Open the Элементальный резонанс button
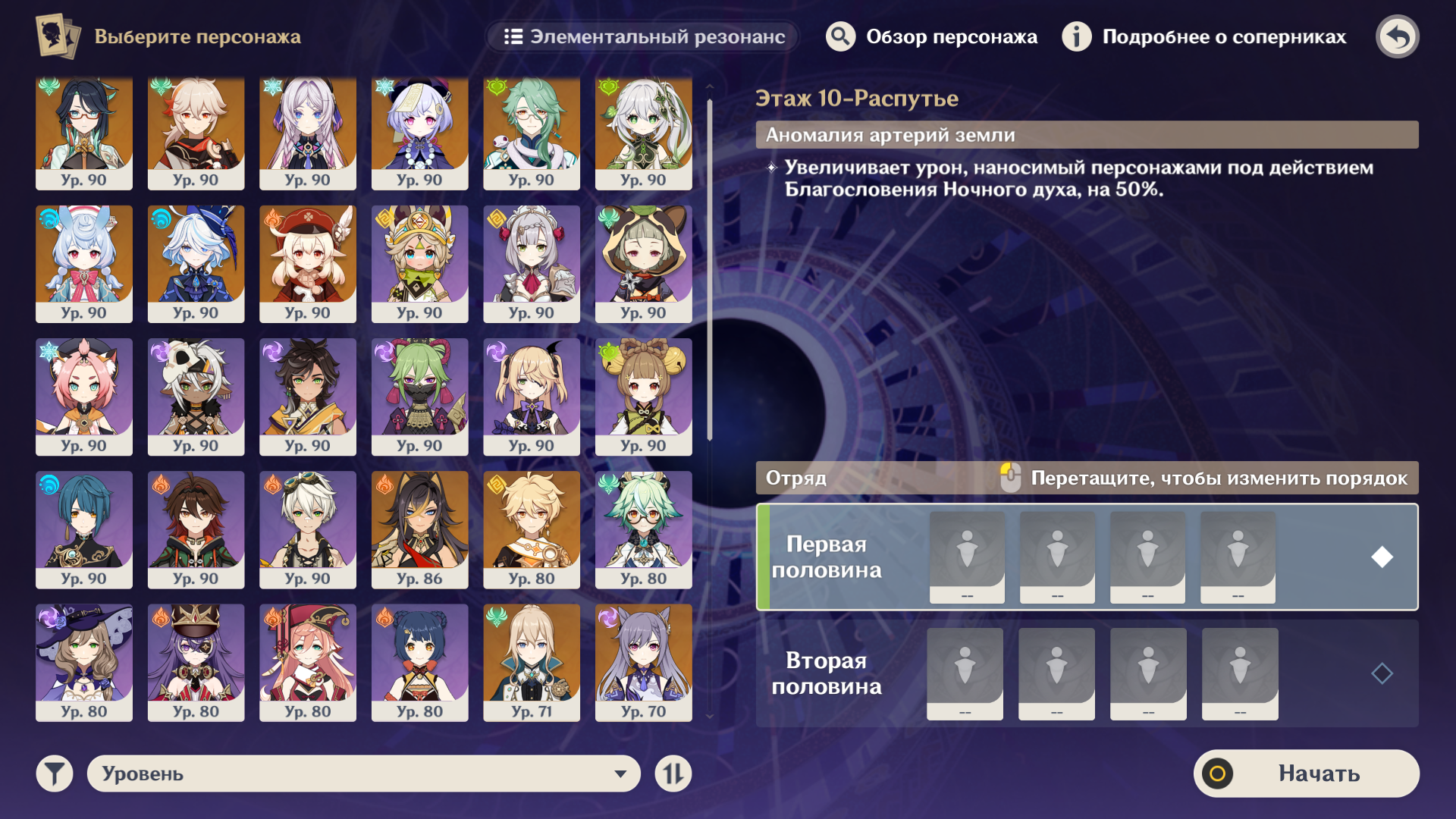Screen dimensions: 1456x819 (x=642, y=36)
